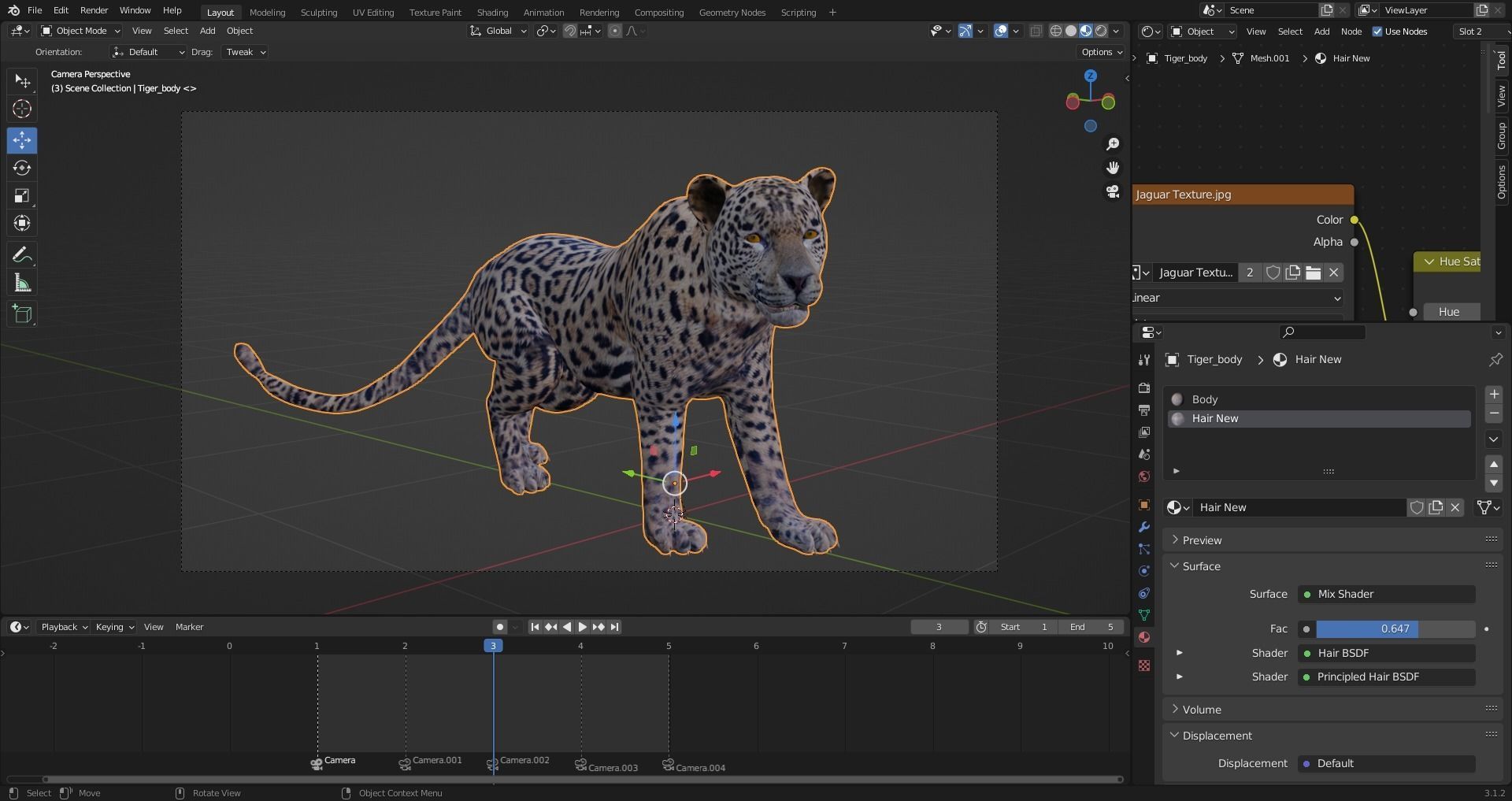The width and height of the screenshot is (1512, 801).
Task: Open the Render properties tab
Action: point(1144,388)
